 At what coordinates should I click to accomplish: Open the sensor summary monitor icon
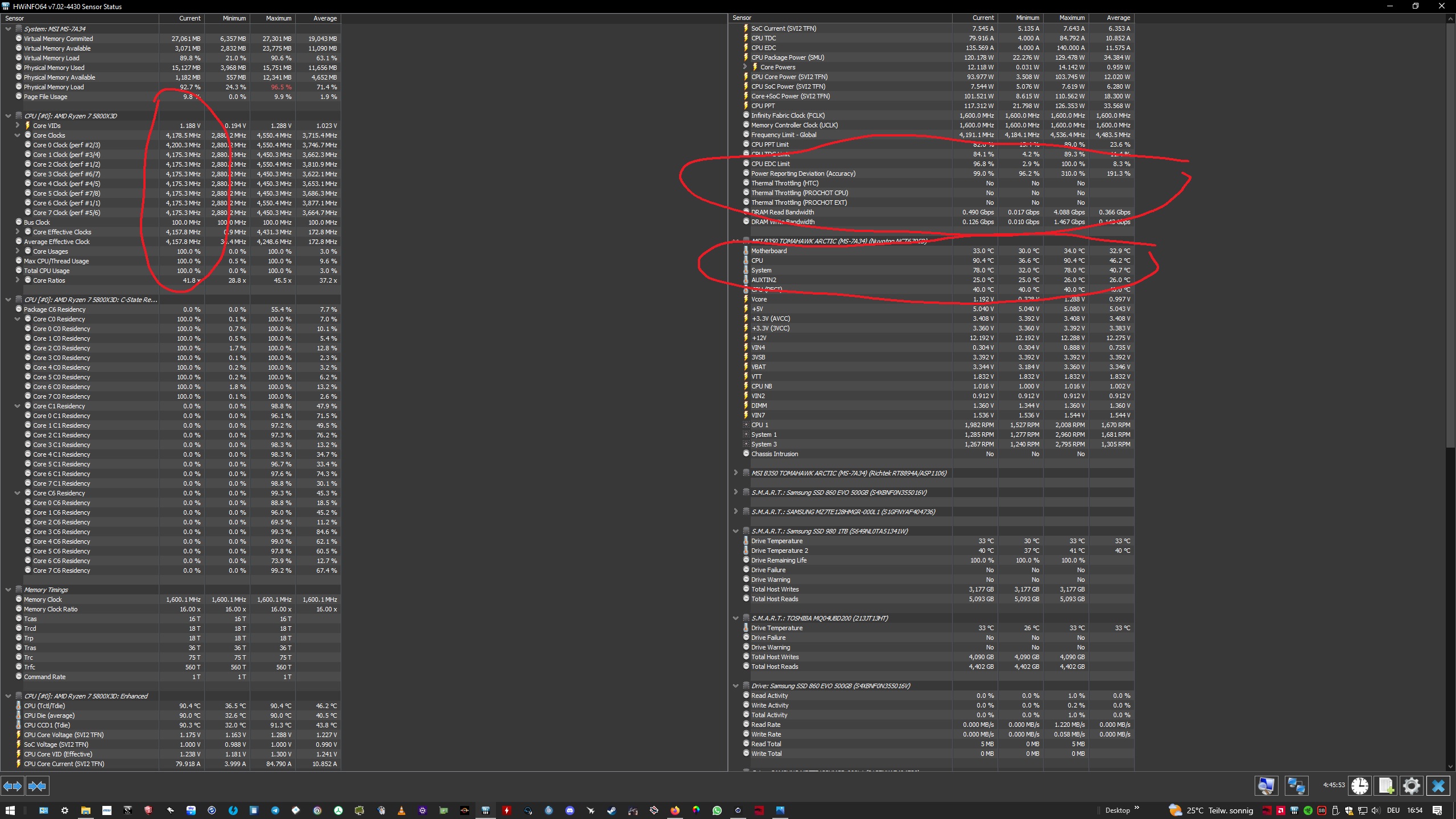(x=1266, y=786)
